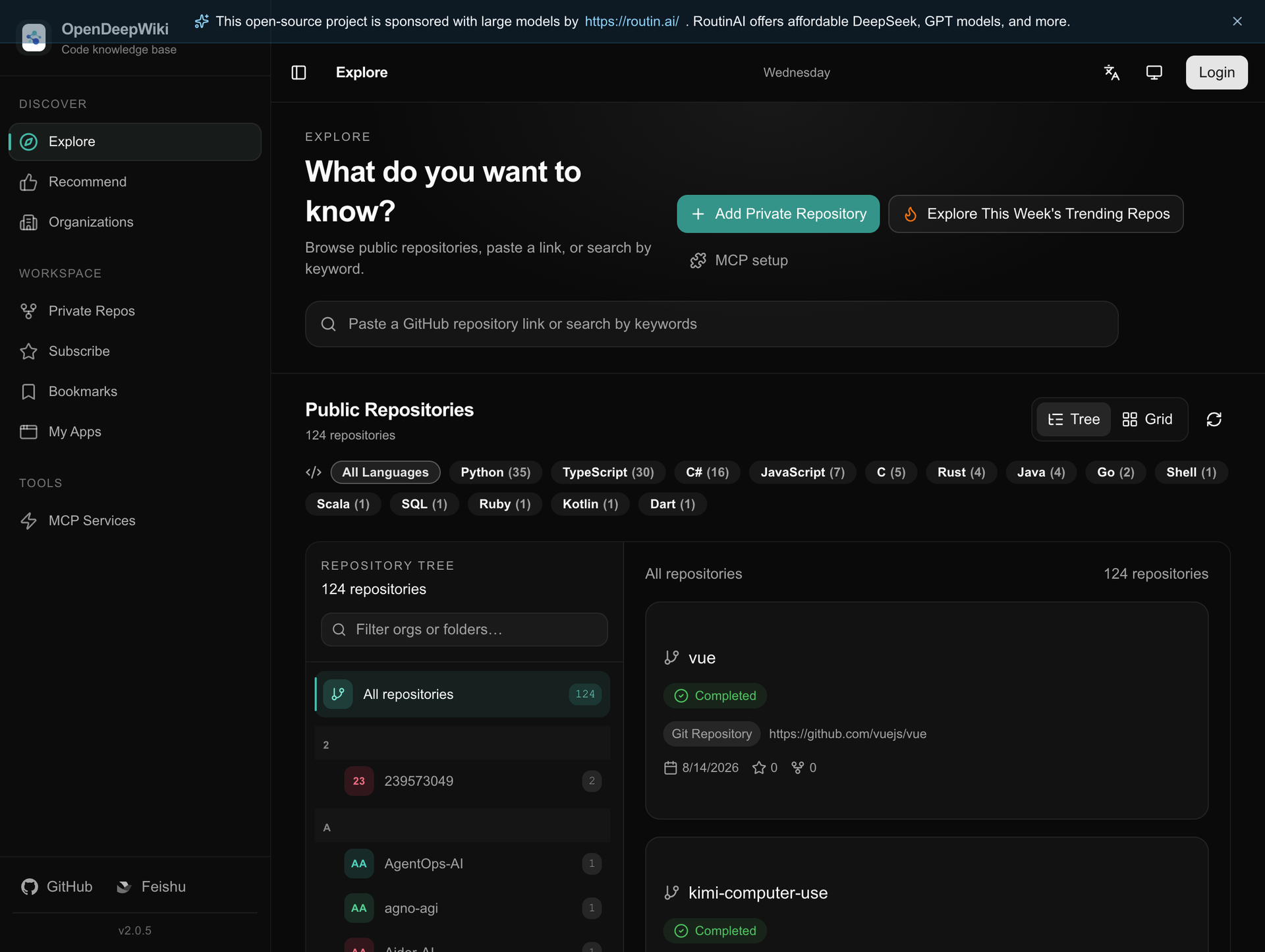Screen dimensions: 1265x952
Task: Click the Login button
Action: coord(1216,72)
